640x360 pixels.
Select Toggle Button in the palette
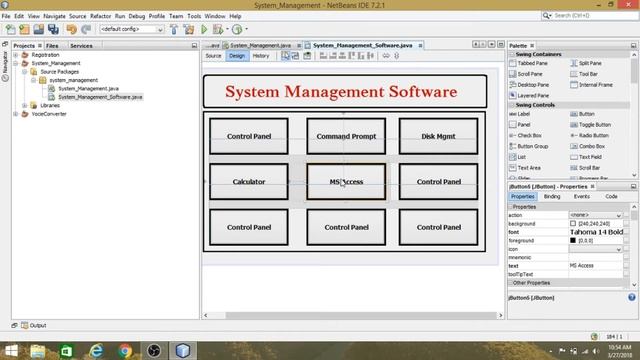[591, 124]
